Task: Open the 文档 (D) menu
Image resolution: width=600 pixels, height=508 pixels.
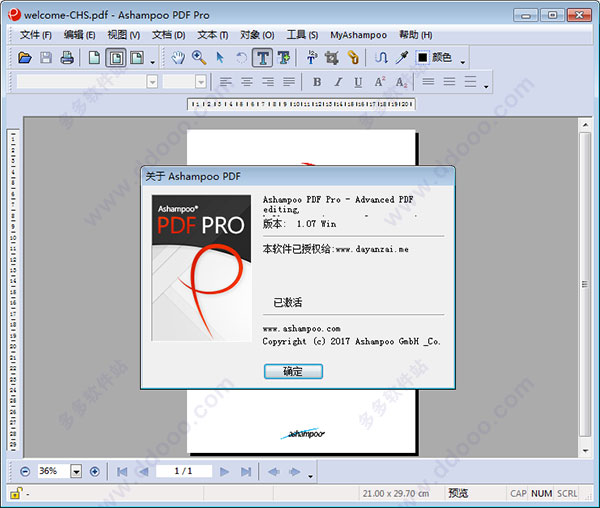Action: coord(168,35)
